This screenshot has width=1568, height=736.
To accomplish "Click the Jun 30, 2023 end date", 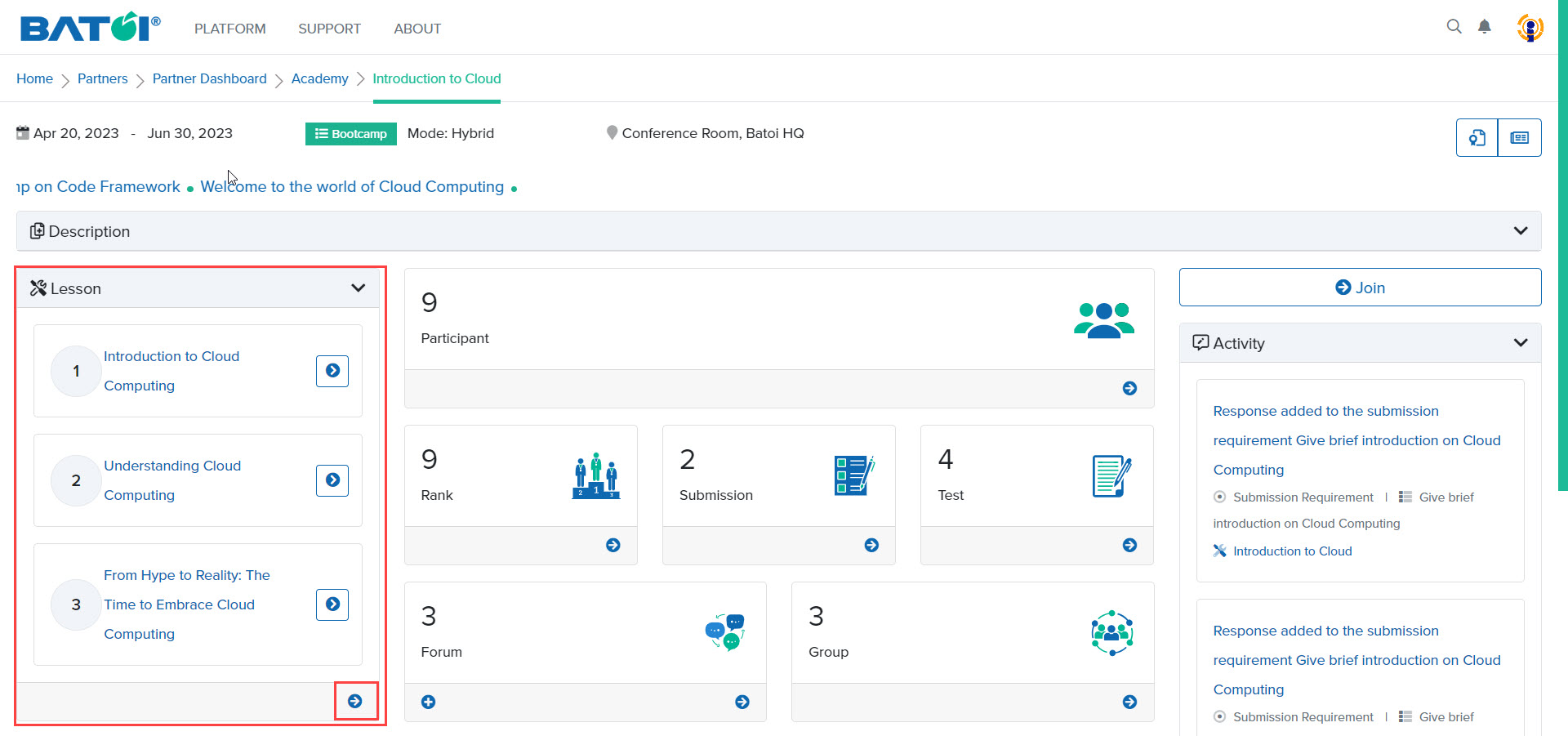I will pos(189,133).
